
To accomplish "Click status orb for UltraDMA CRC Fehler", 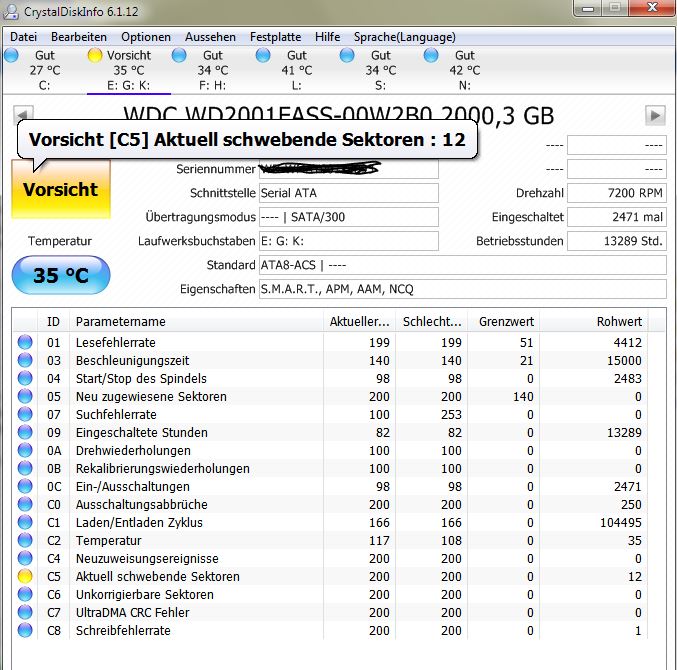I will [25, 612].
